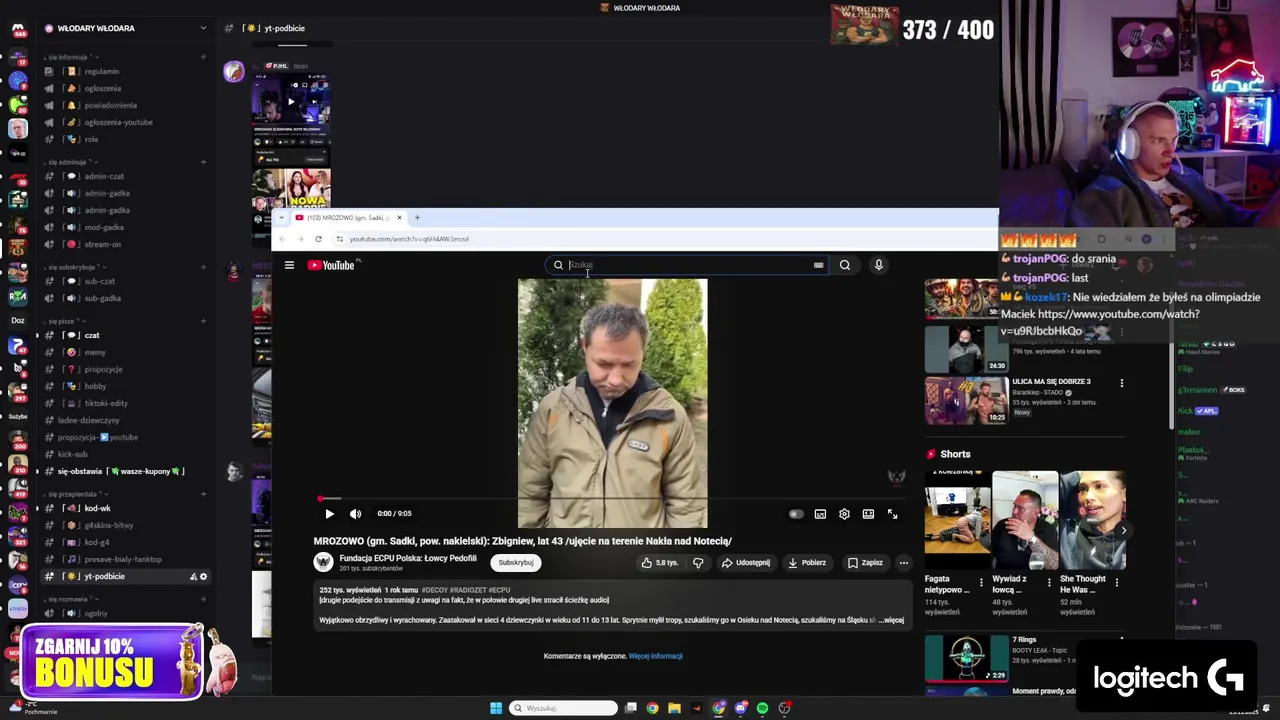Open Fundacja ECPU Polska channel avatar
1280x720 pixels.
click(323, 563)
